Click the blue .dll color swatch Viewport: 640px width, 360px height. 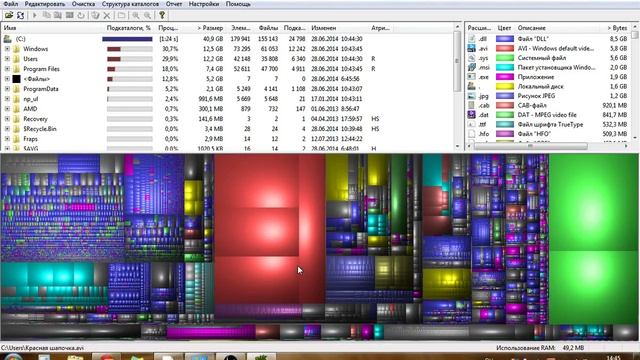[x=504, y=39]
